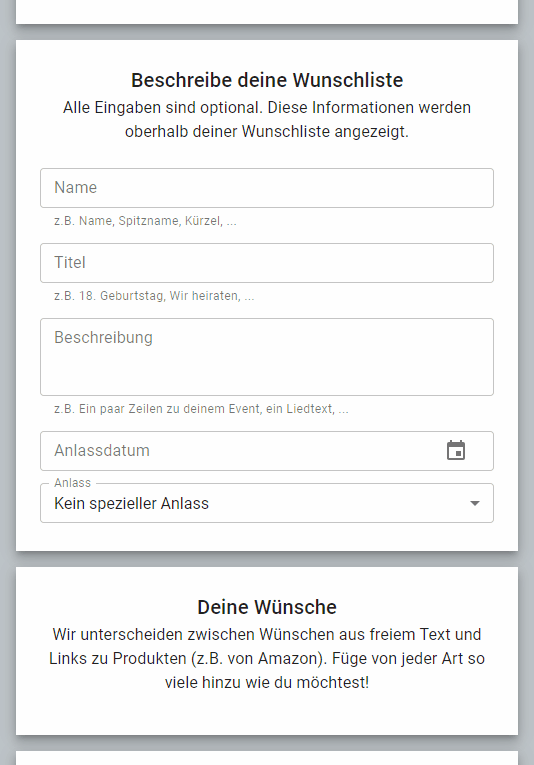Select the 'Deine Wünsche' heading
Screen dimensions: 534x765
tap(267, 607)
